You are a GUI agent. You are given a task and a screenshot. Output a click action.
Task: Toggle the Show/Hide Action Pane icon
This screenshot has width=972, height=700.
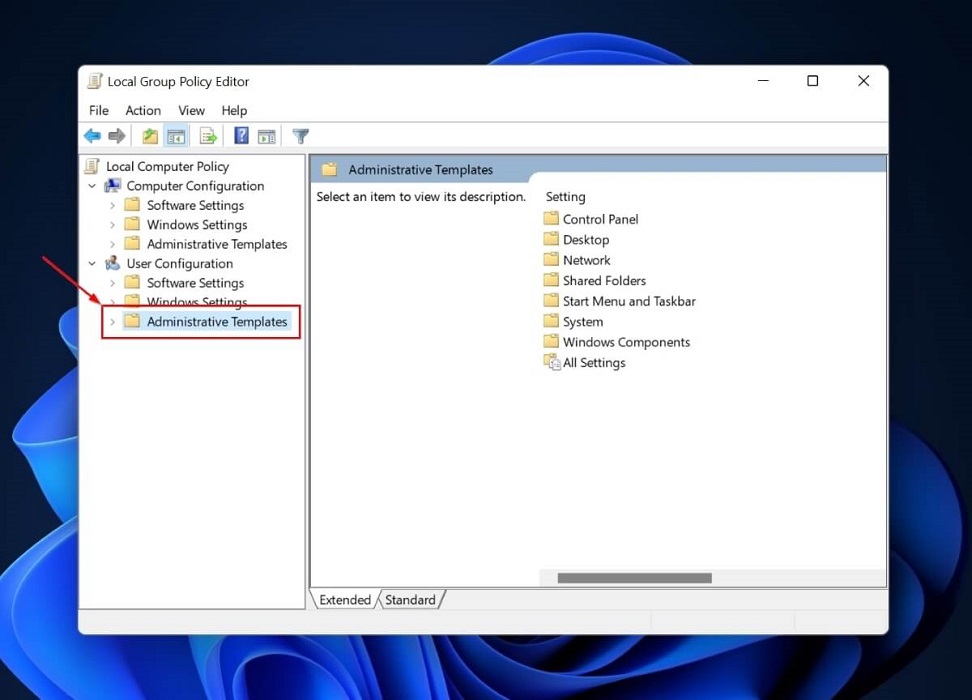(267, 136)
